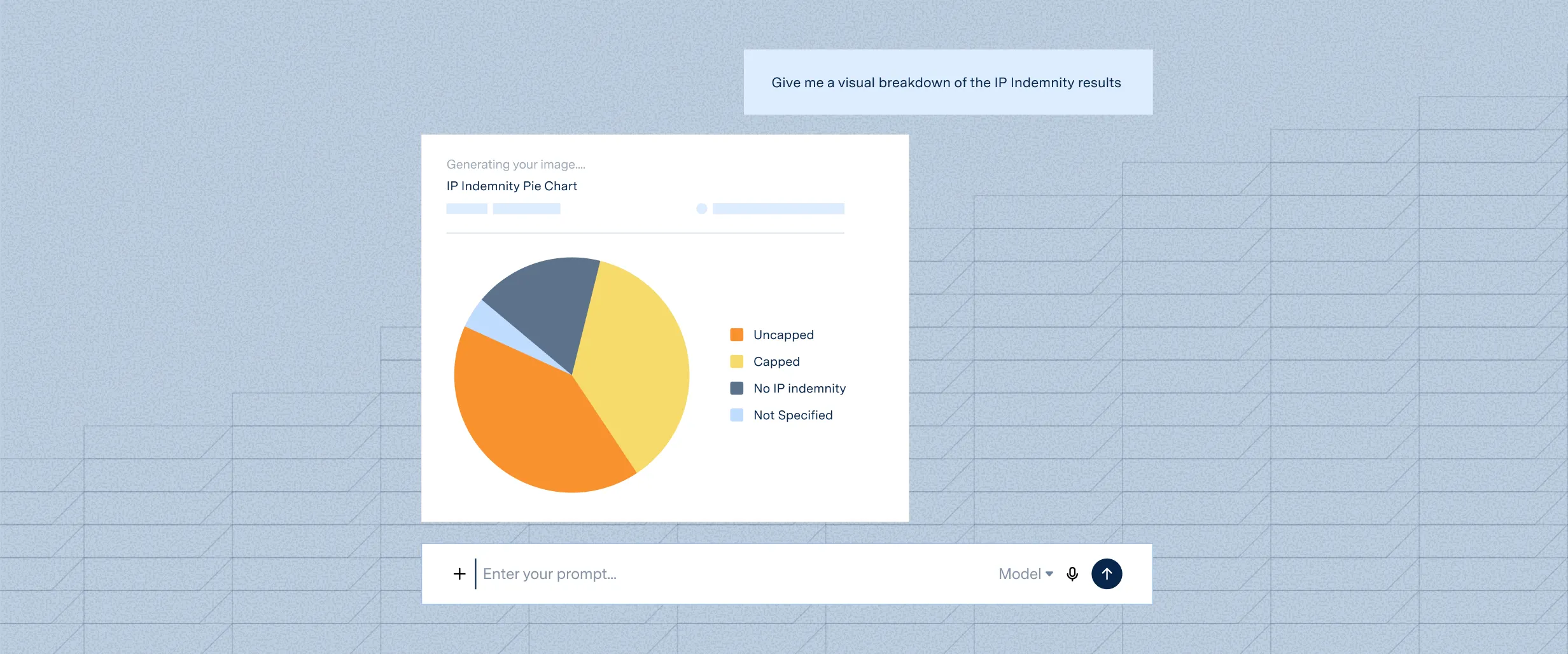Click the plus attachment icon
Viewport: 1568px width, 654px height.
click(459, 574)
